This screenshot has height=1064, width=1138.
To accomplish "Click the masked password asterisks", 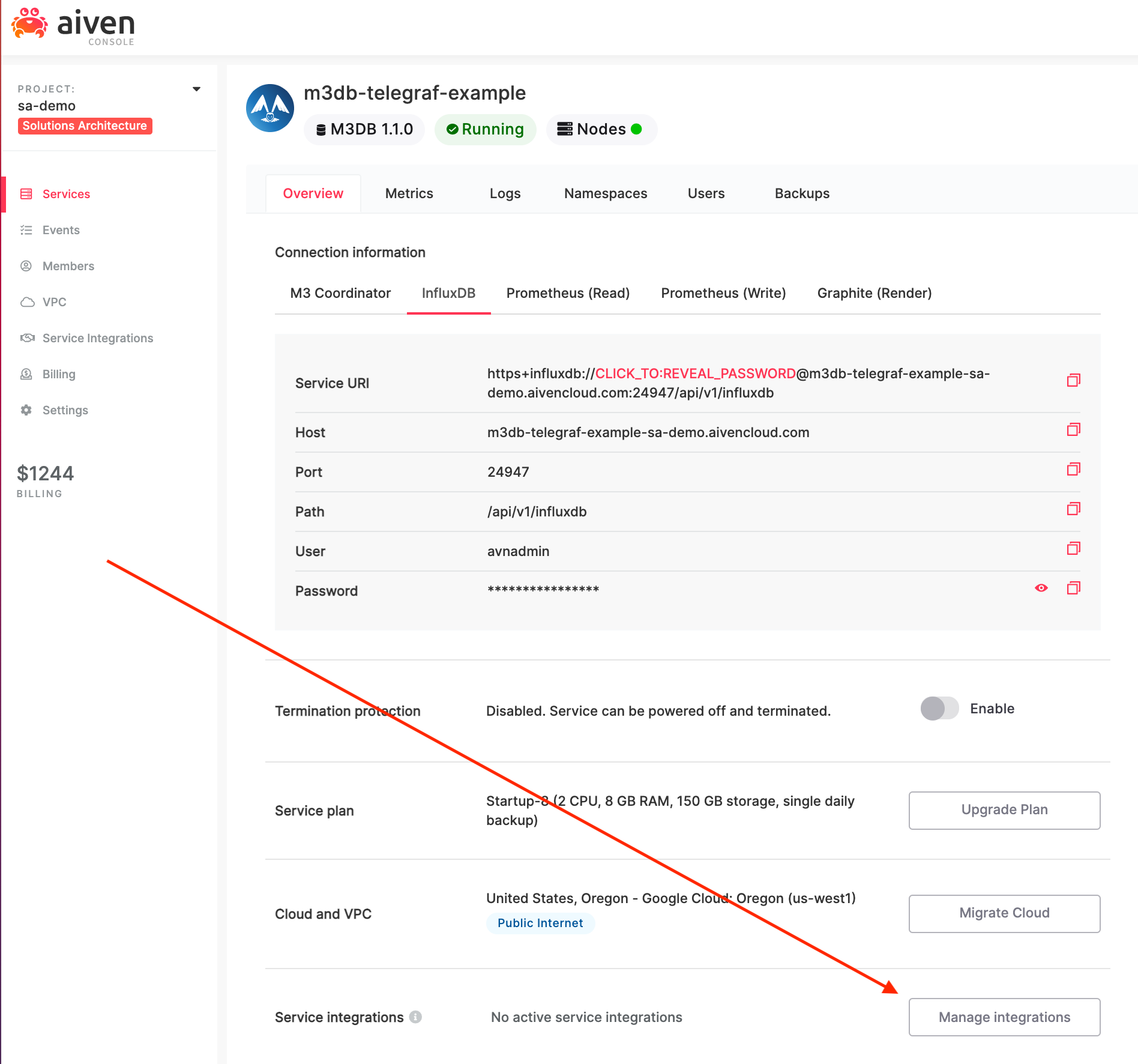I will (543, 590).
